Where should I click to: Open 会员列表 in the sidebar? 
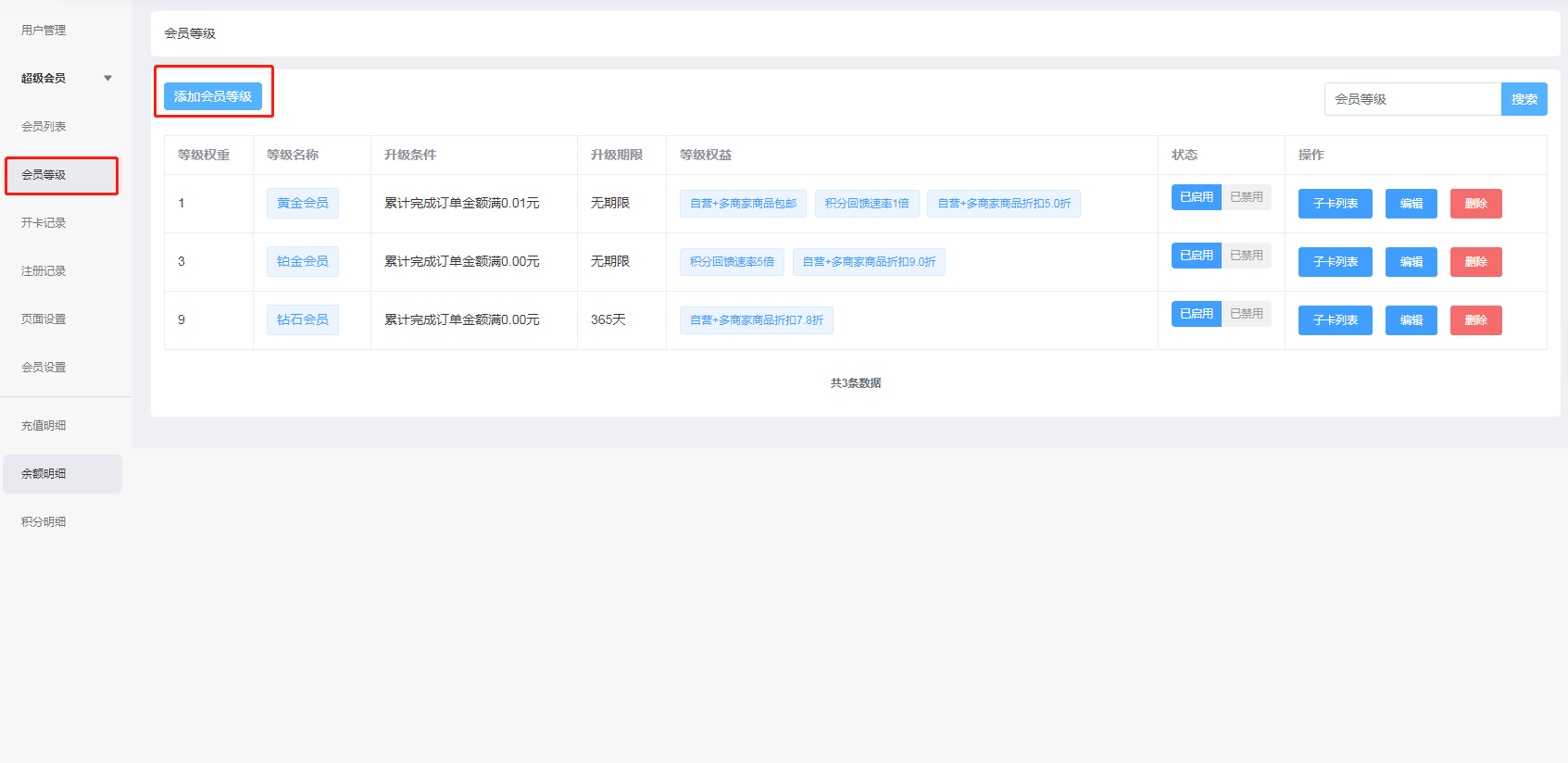(x=44, y=127)
